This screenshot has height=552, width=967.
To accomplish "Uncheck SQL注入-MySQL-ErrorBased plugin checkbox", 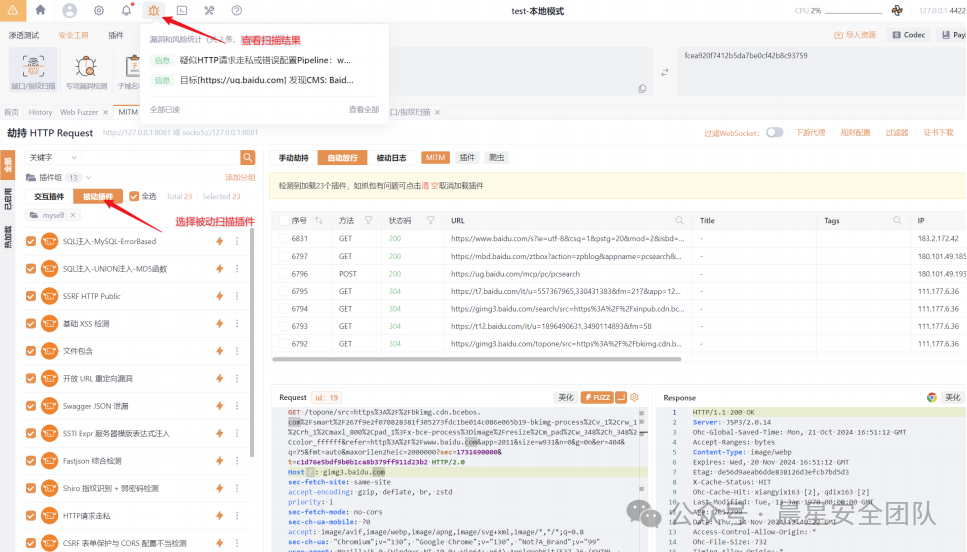I will [x=31, y=241].
